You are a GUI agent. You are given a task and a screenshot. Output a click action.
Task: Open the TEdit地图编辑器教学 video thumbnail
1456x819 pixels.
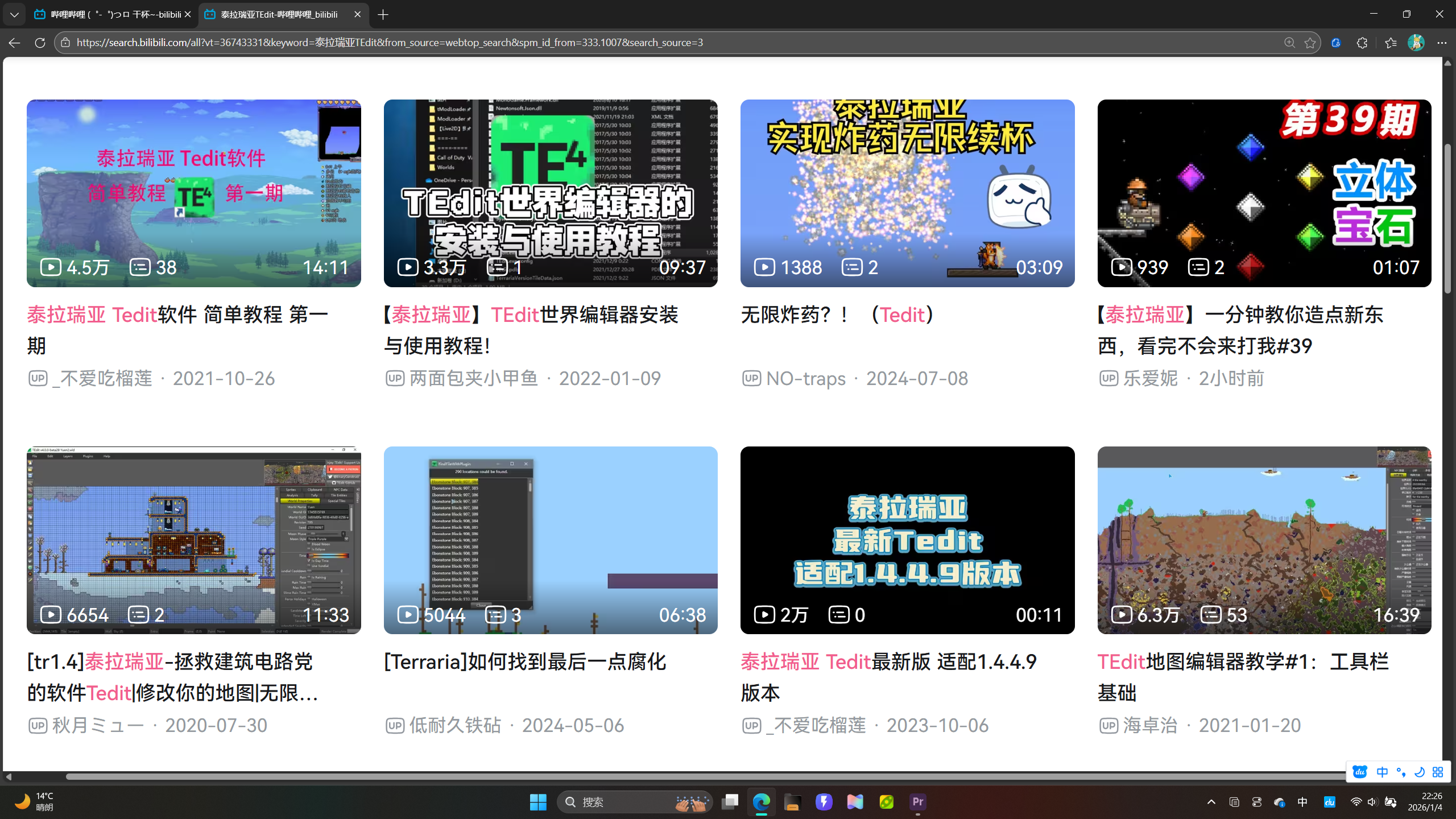[1264, 540]
